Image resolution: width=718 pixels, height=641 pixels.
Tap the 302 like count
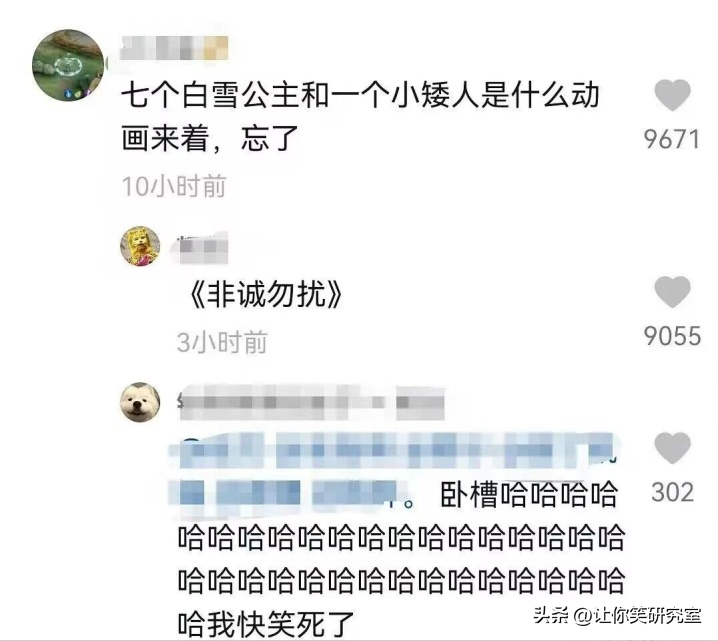pos(672,492)
